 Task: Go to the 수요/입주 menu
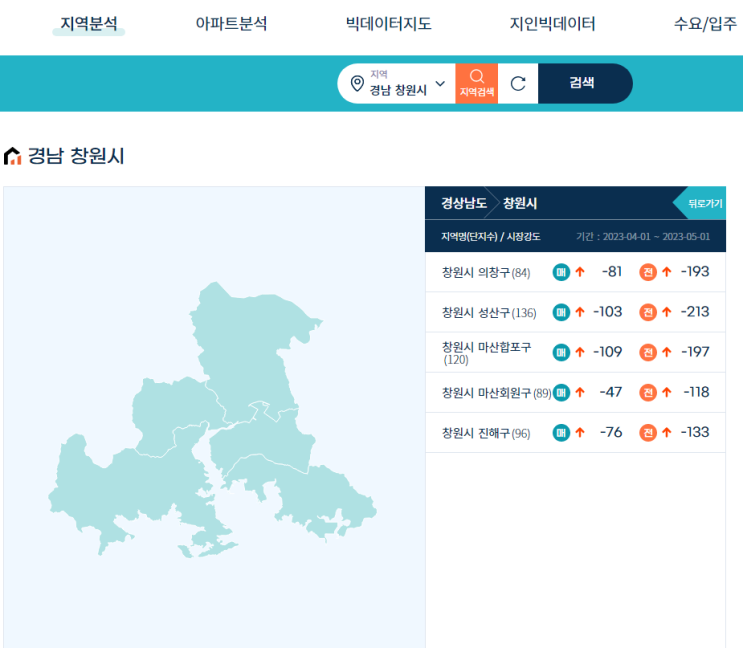[x=705, y=24]
